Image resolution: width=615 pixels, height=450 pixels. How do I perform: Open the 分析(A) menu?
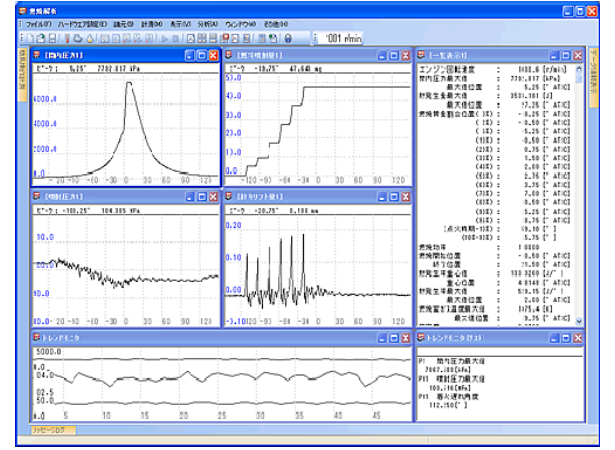[x=207, y=23]
